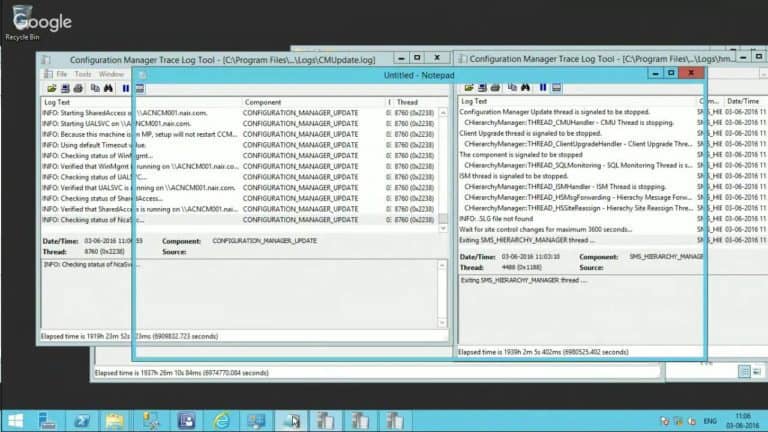Toggle info pane icon in CMUpdate.log window toolbar
Screen dimensions: 768x432
coord(140,89)
